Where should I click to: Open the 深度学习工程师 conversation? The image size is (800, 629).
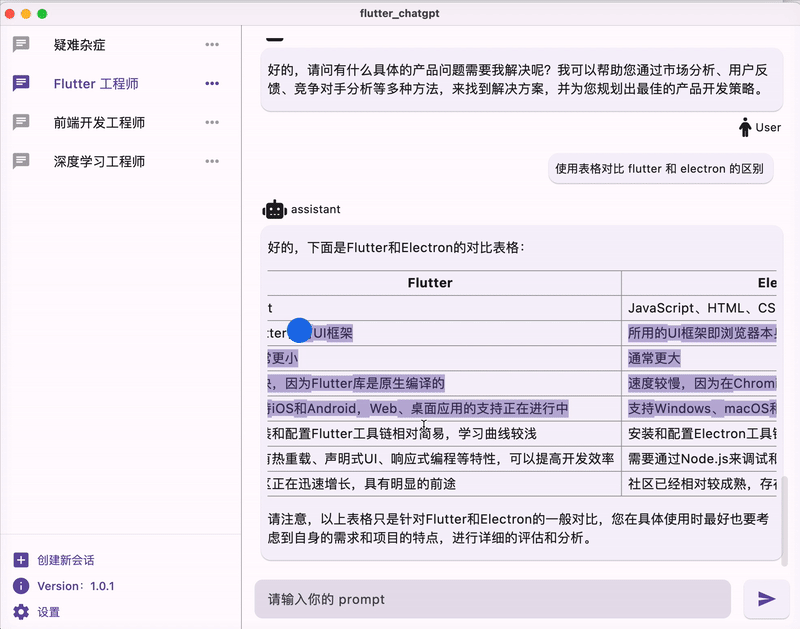pos(99,161)
